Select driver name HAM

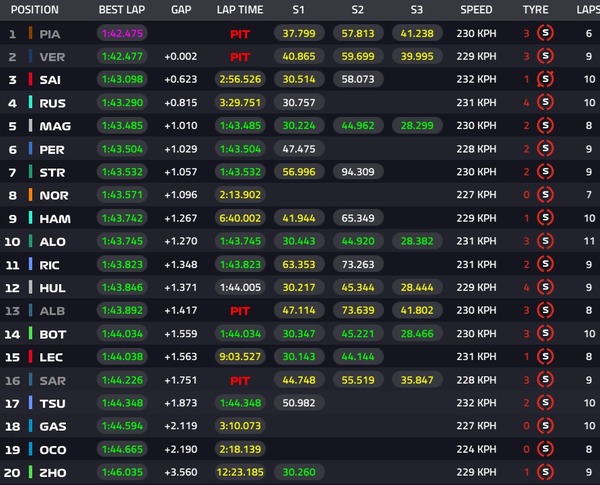[x=55, y=219]
